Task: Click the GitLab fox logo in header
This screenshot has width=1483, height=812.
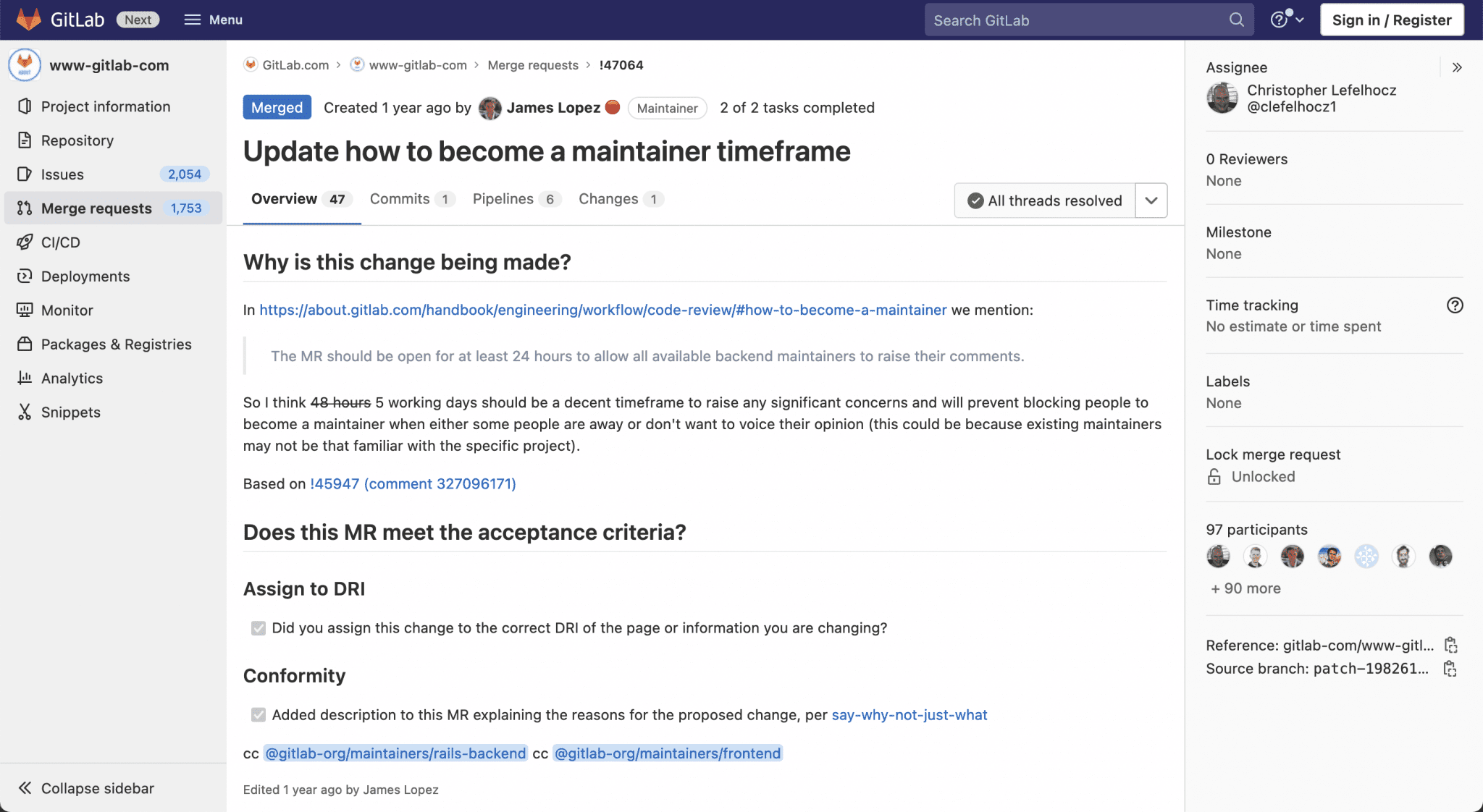Action: [28, 20]
